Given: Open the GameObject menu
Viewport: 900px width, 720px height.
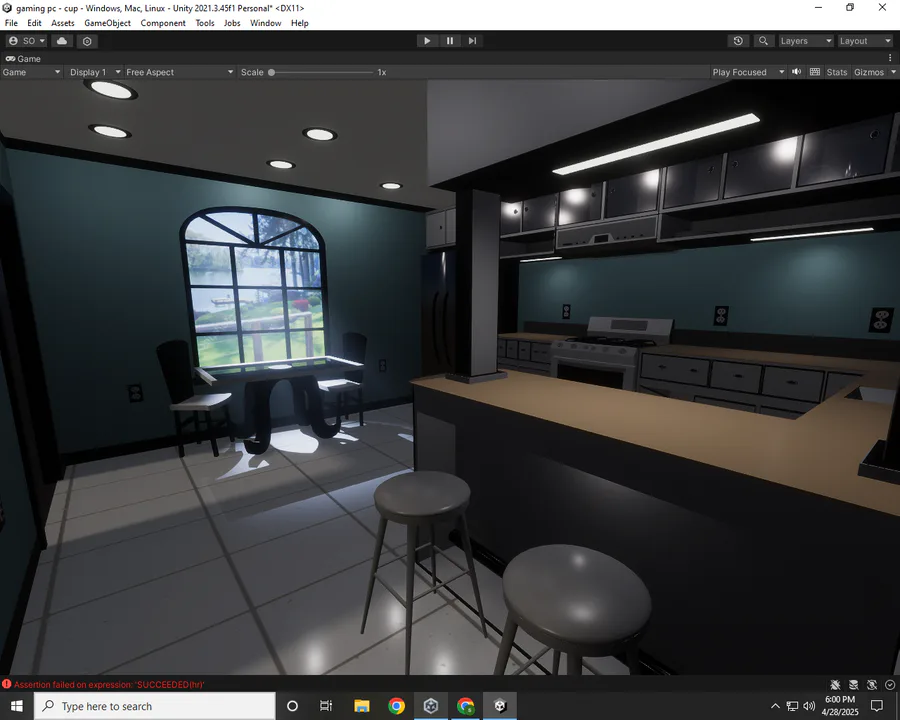Looking at the screenshot, I should point(107,23).
